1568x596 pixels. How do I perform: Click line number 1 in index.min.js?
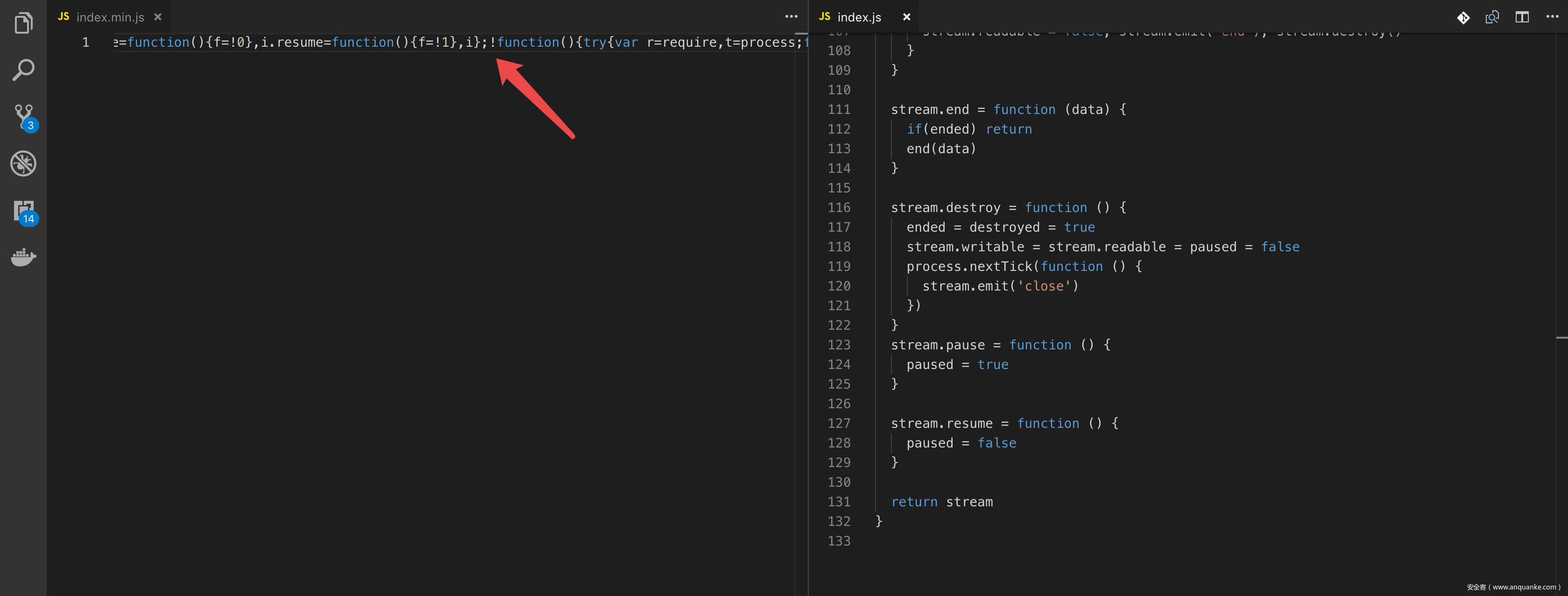click(x=86, y=43)
